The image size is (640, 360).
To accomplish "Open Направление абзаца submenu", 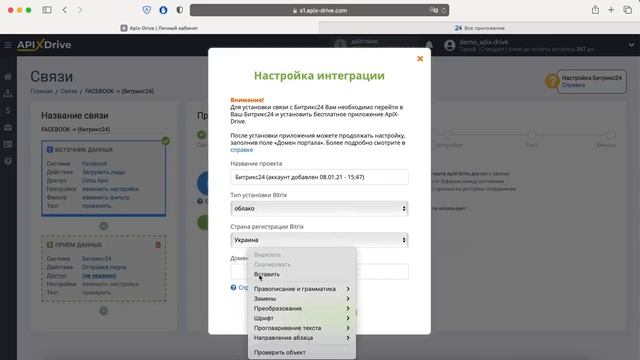I will click(302, 338).
